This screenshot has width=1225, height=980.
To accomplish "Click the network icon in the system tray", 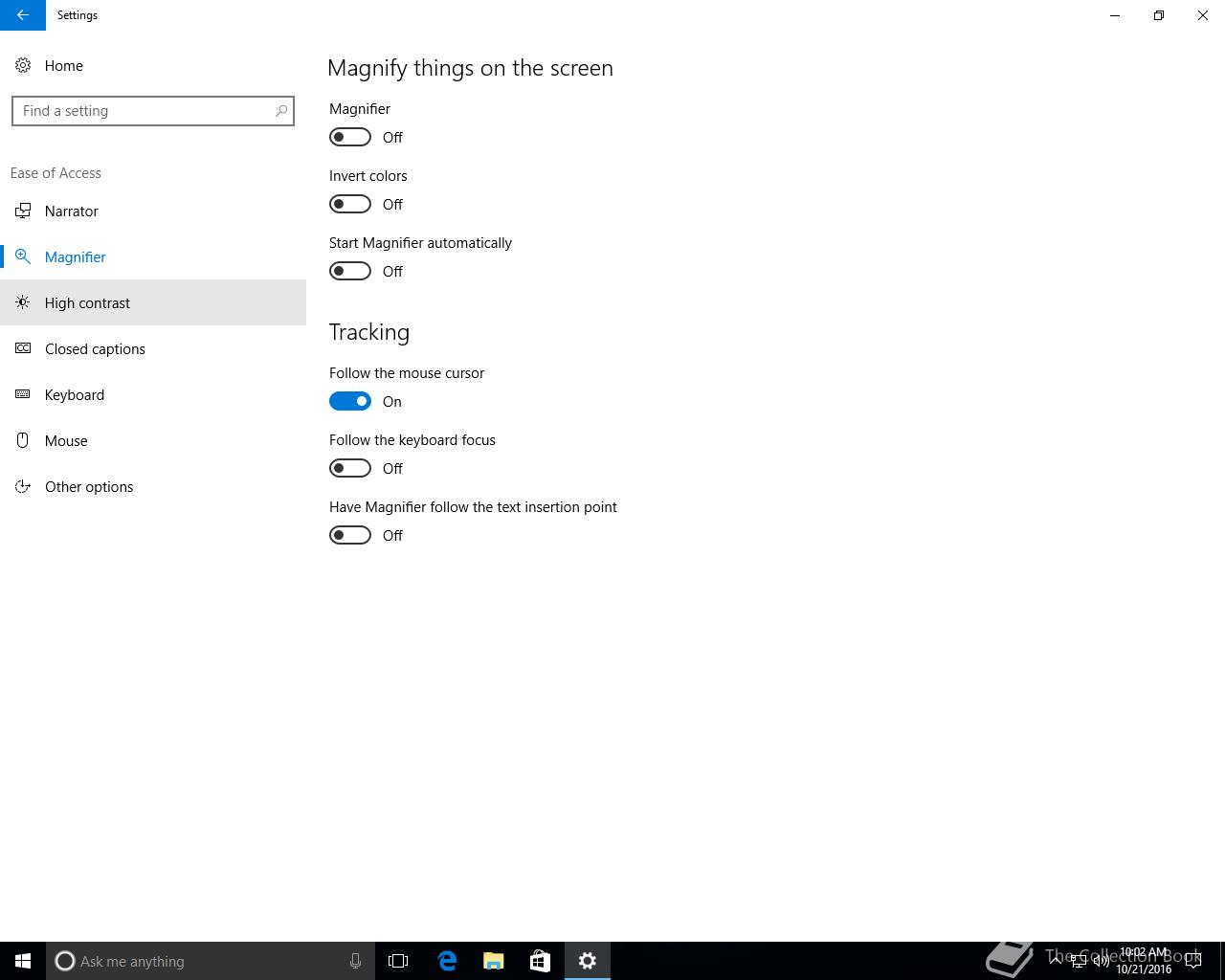I will point(1079,961).
